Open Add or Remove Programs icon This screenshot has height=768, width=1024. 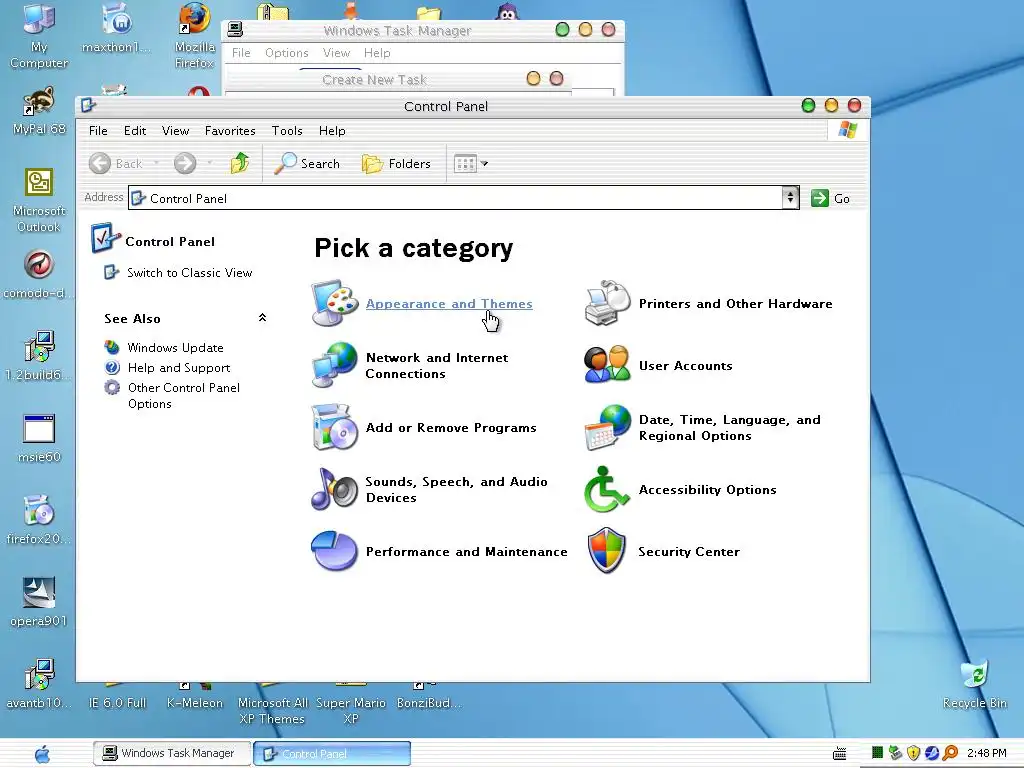tap(334, 427)
